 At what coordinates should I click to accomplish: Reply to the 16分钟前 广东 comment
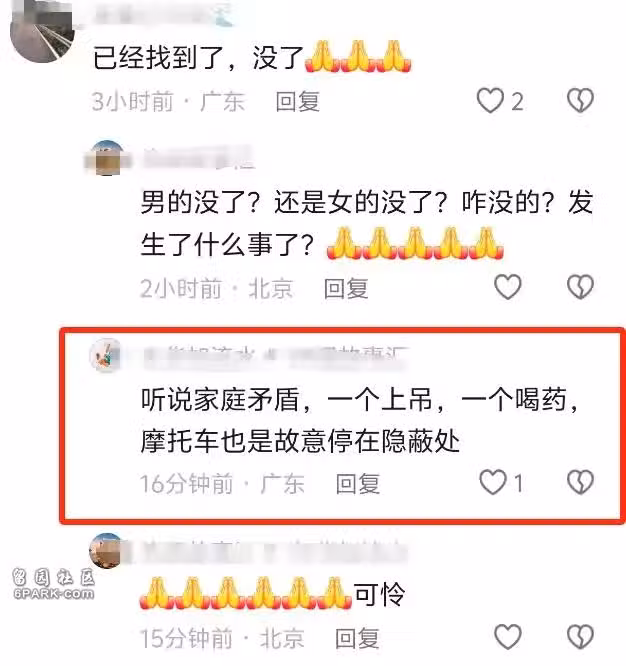coord(358,484)
